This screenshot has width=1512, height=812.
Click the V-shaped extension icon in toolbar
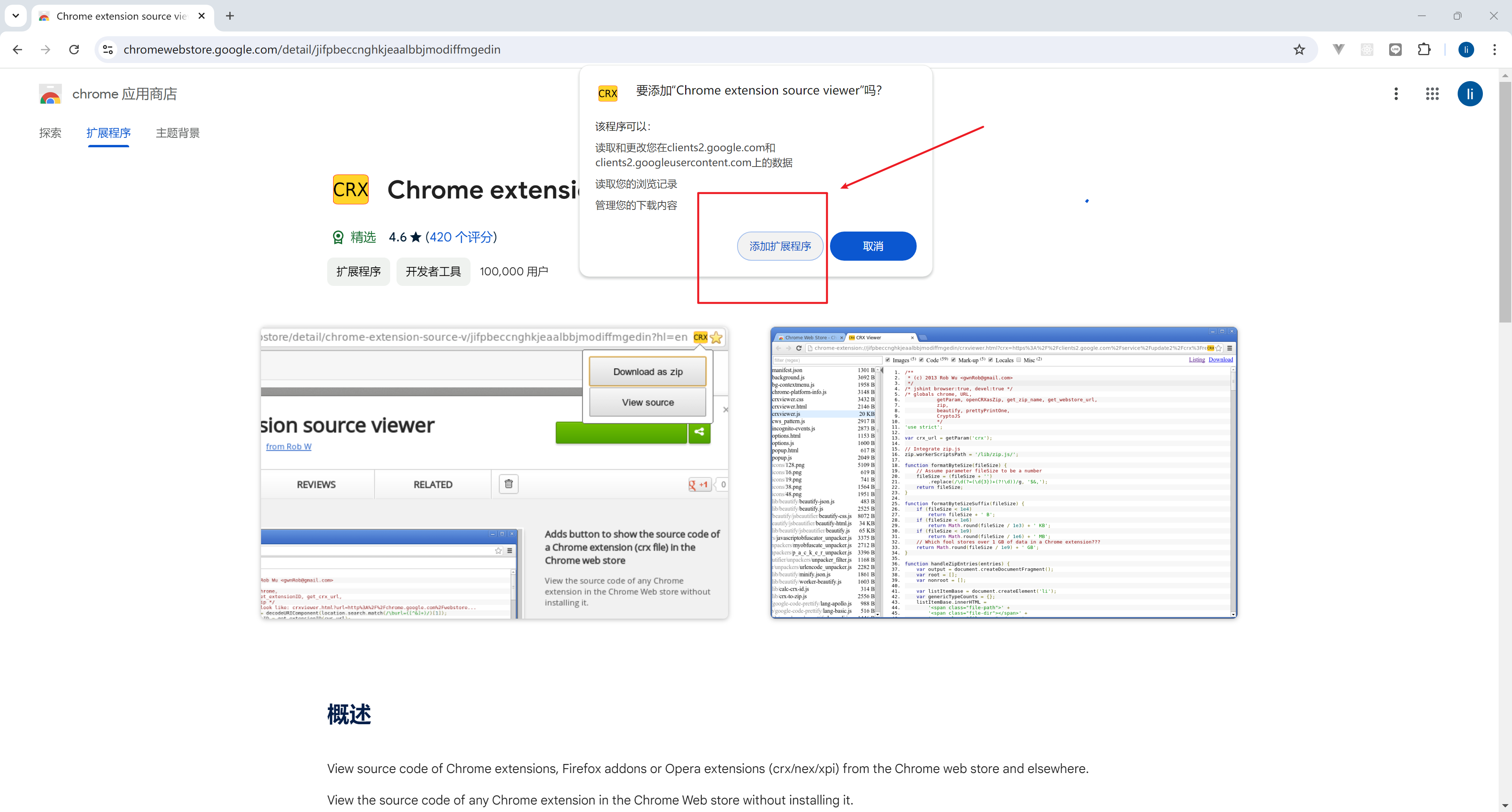(x=1338, y=50)
